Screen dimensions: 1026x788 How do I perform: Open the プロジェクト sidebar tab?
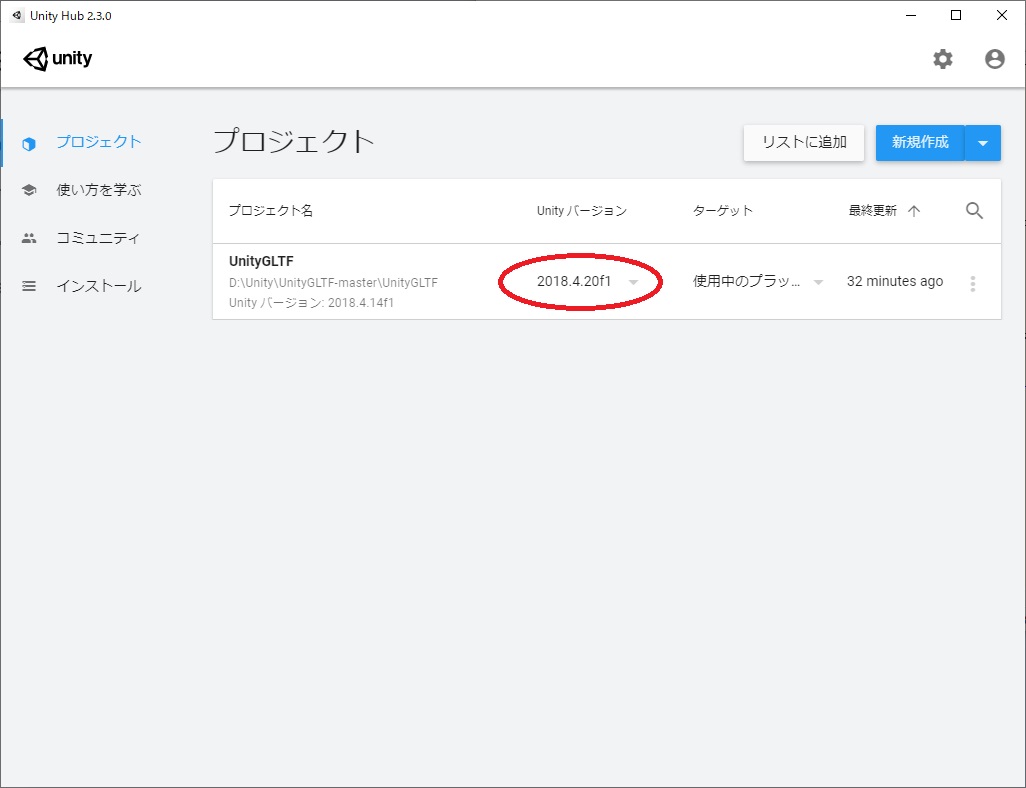tap(98, 142)
